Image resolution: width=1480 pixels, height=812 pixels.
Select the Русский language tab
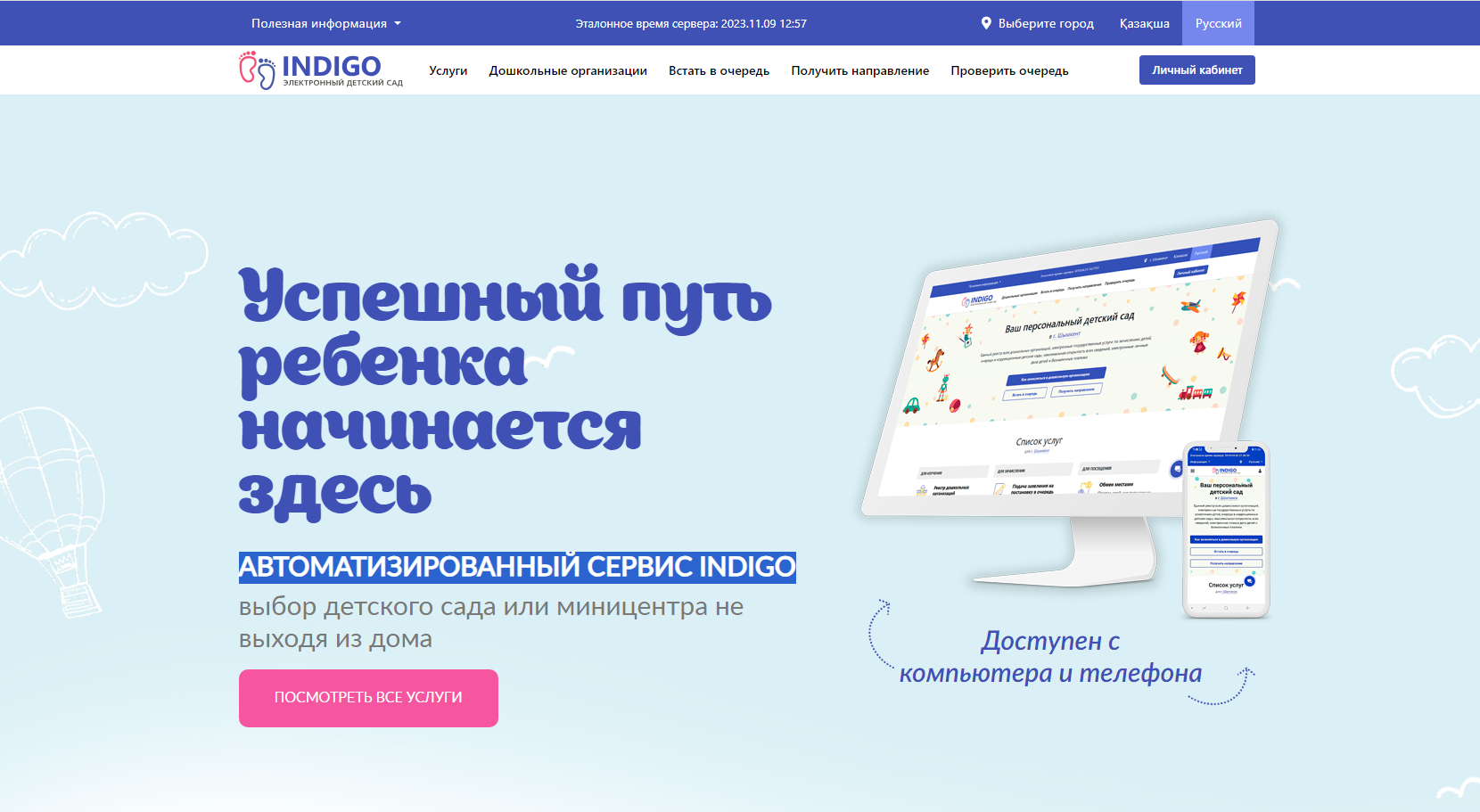point(1218,23)
